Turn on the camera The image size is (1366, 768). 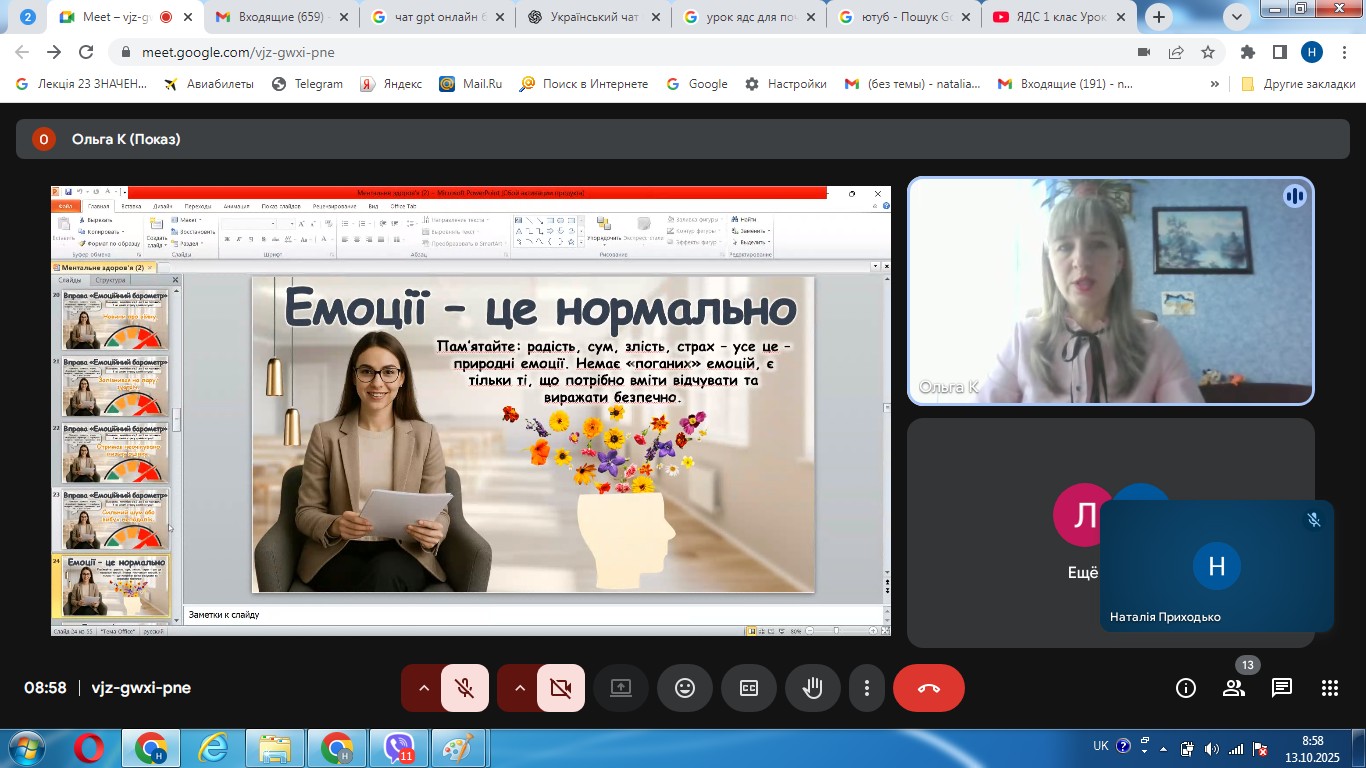point(560,688)
